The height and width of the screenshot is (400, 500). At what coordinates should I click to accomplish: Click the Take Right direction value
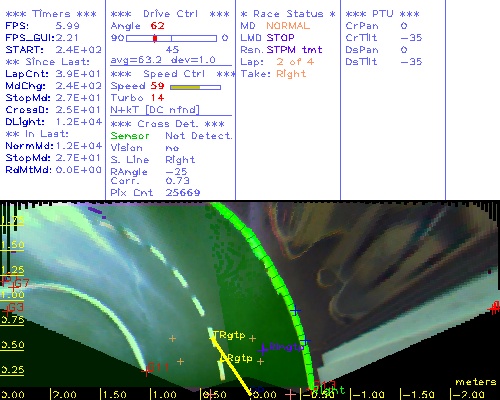[291, 74]
